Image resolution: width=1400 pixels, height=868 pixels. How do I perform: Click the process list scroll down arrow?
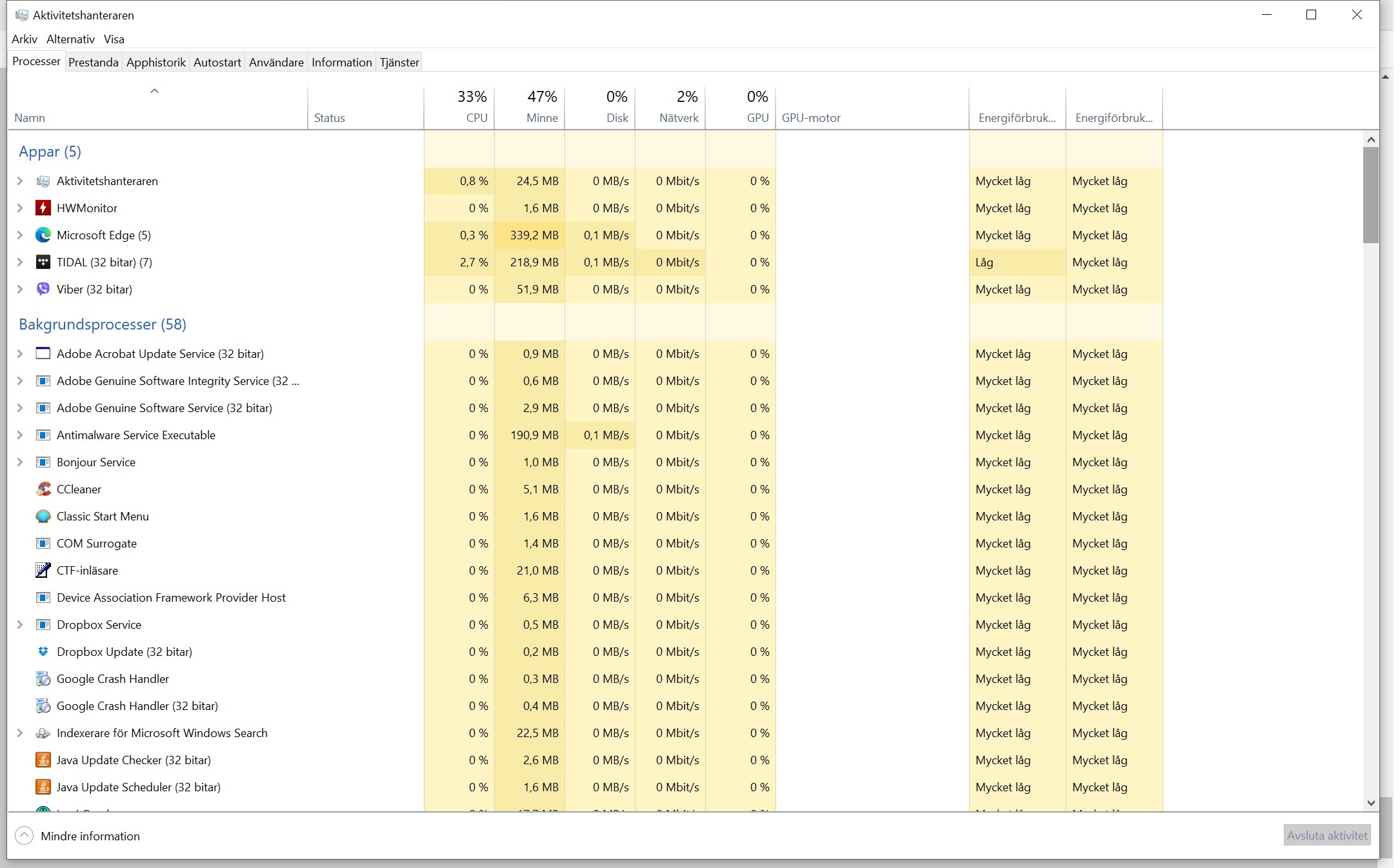[x=1371, y=803]
